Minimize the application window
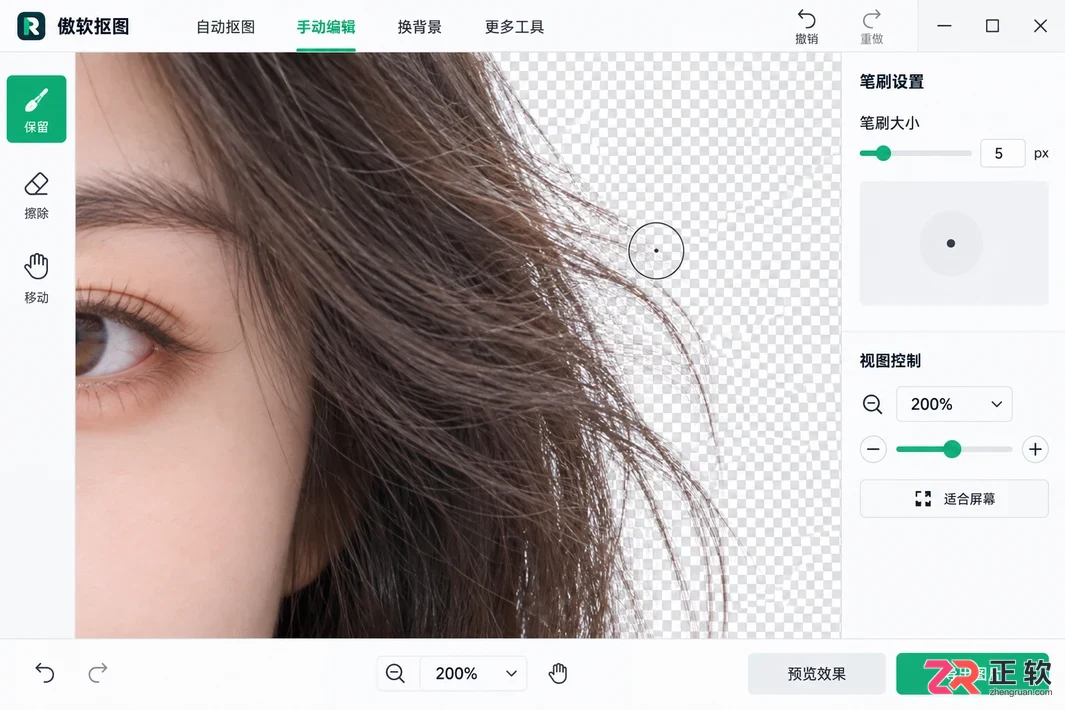This screenshot has height=710, width=1065. 944,26
